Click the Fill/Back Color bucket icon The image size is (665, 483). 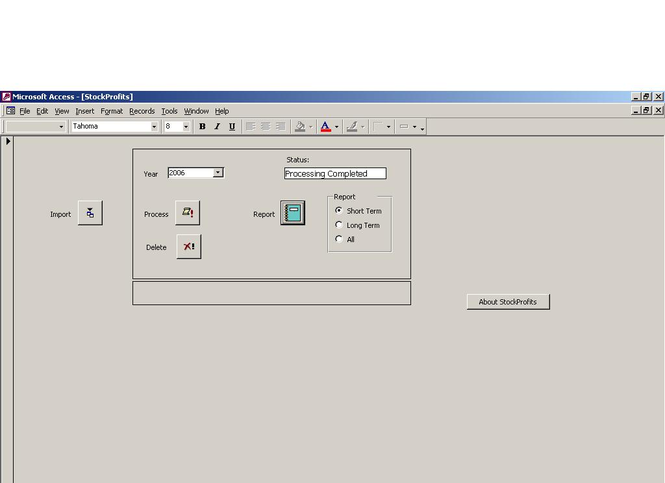click(300, 126)
